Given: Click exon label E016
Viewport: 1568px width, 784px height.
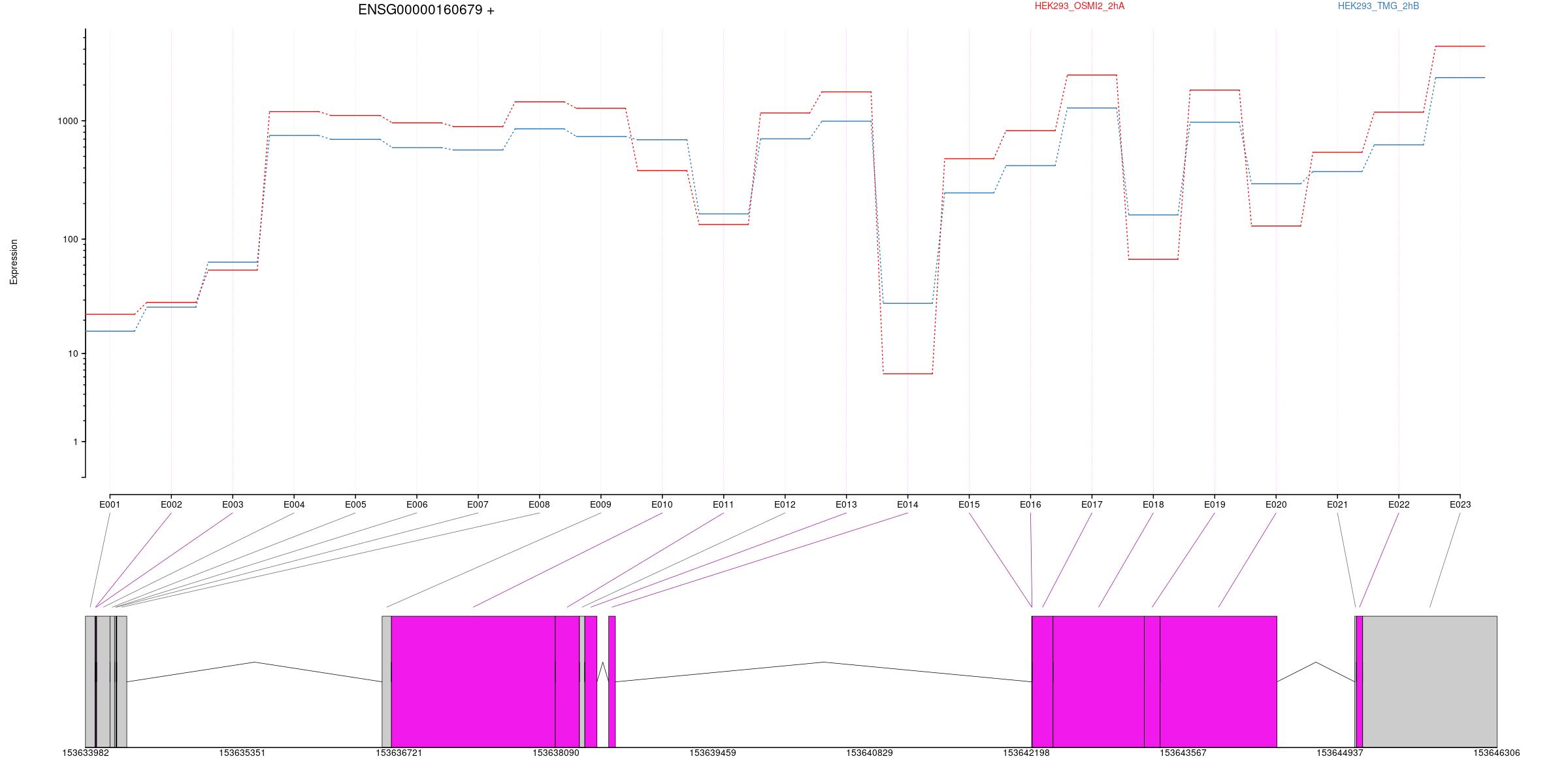Looking at the screenshot, I should coord(1030,504).
